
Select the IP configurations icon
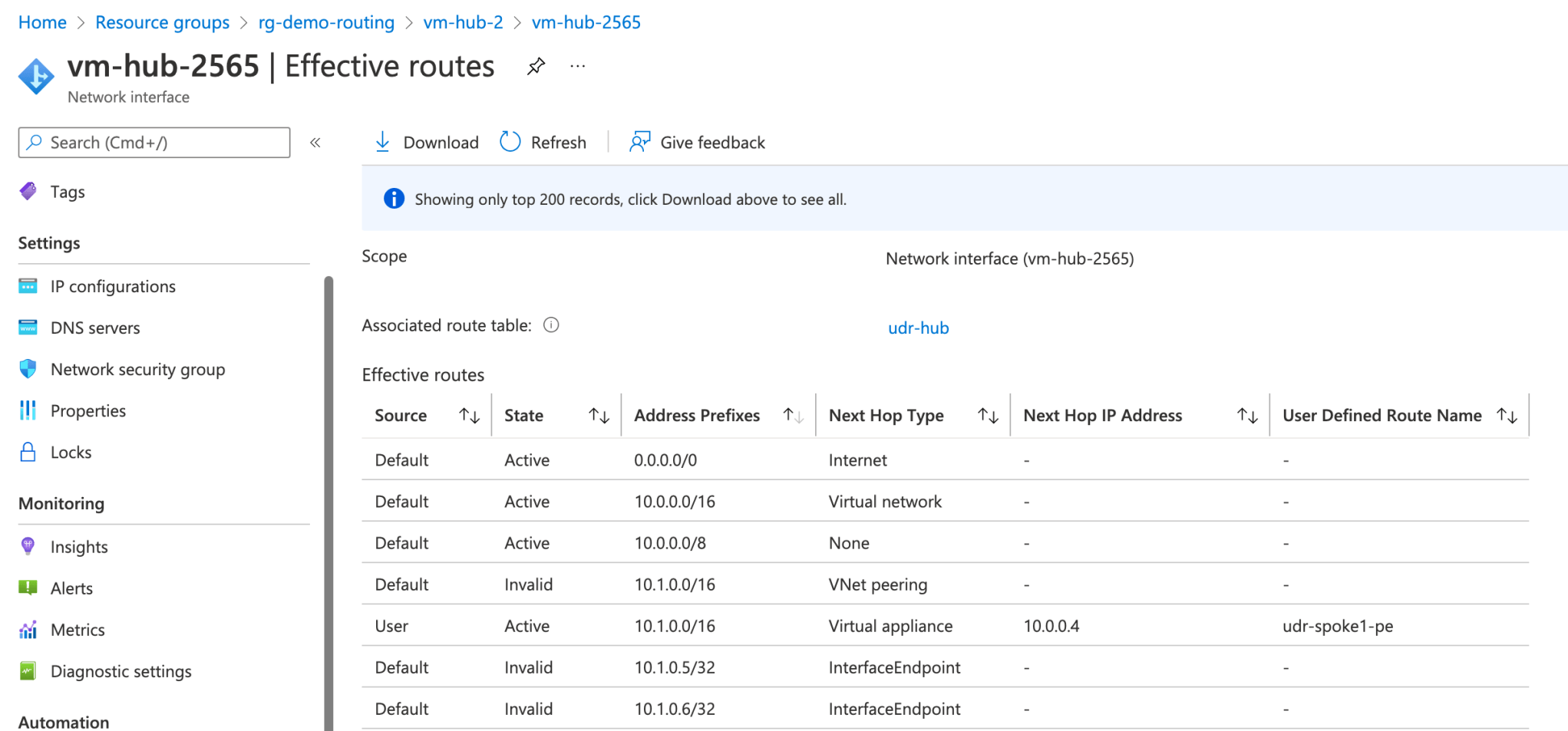coord(28,286)
